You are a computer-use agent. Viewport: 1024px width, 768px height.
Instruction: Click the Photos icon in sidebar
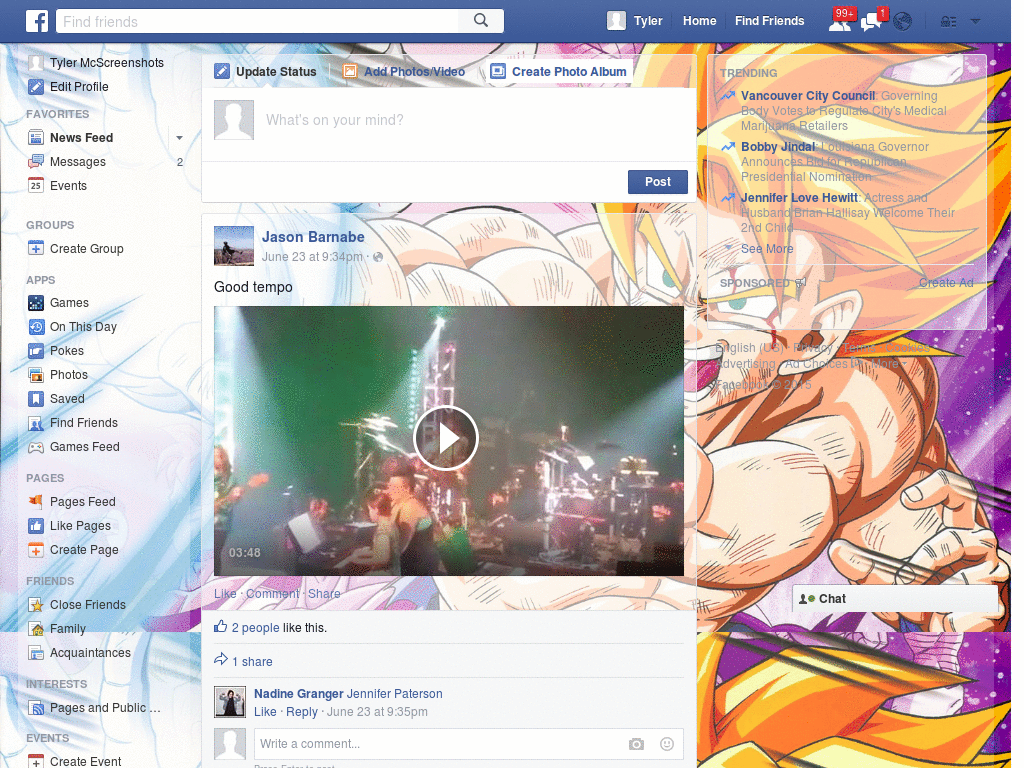pyautogui.click(x=36, y=375)
